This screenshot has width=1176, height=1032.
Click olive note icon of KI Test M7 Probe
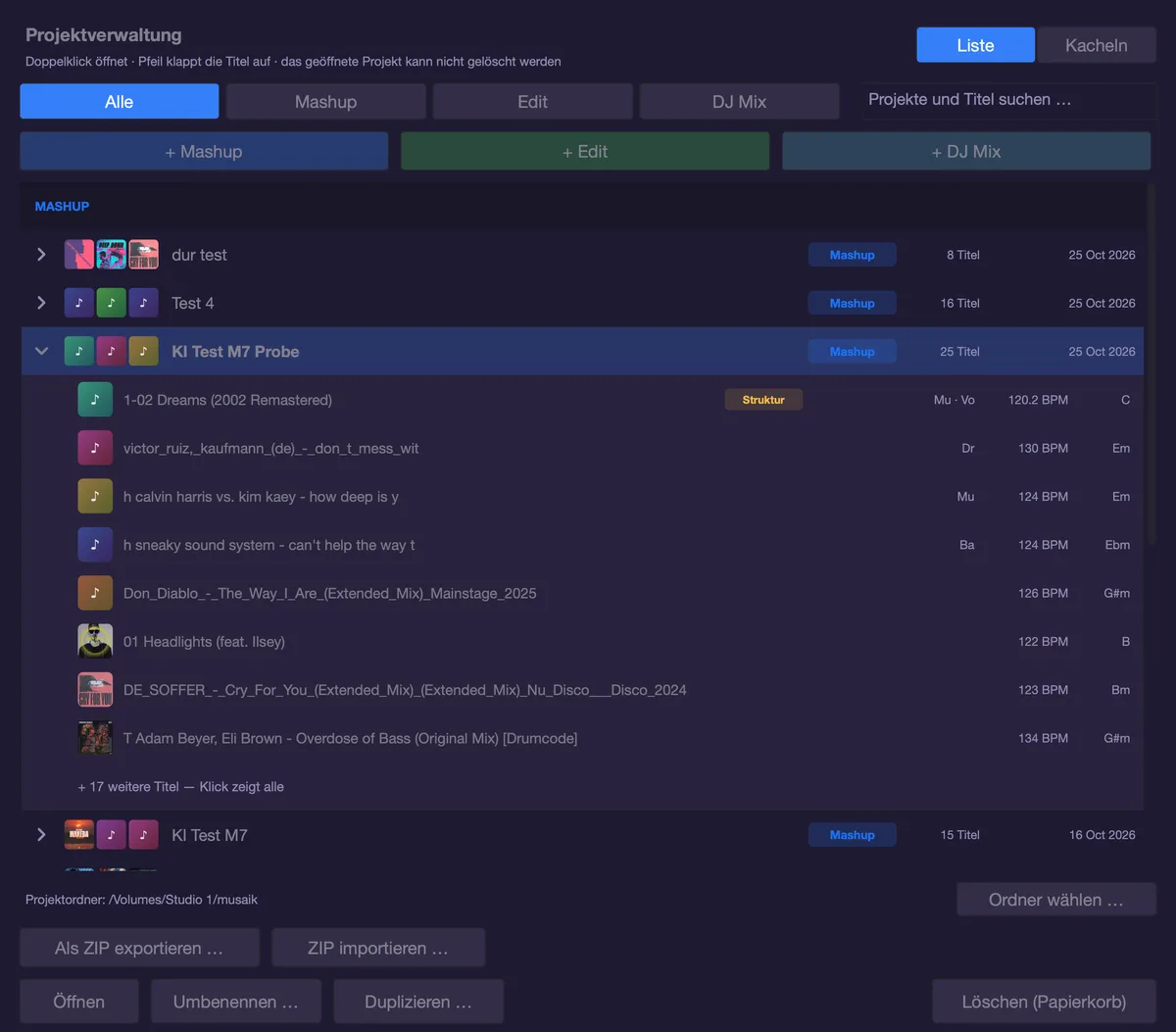[x=144, y=351]
